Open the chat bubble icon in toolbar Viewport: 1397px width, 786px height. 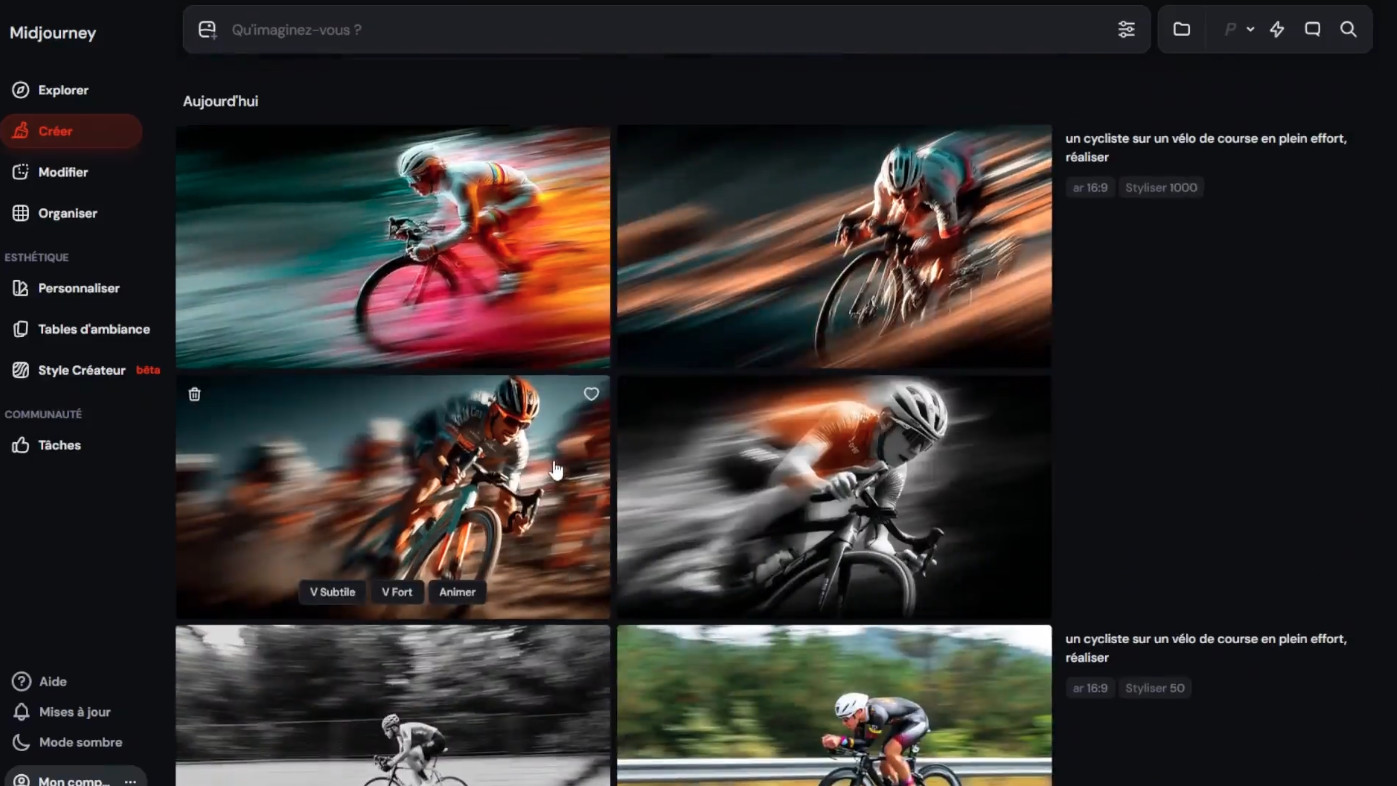(1312, 30)
